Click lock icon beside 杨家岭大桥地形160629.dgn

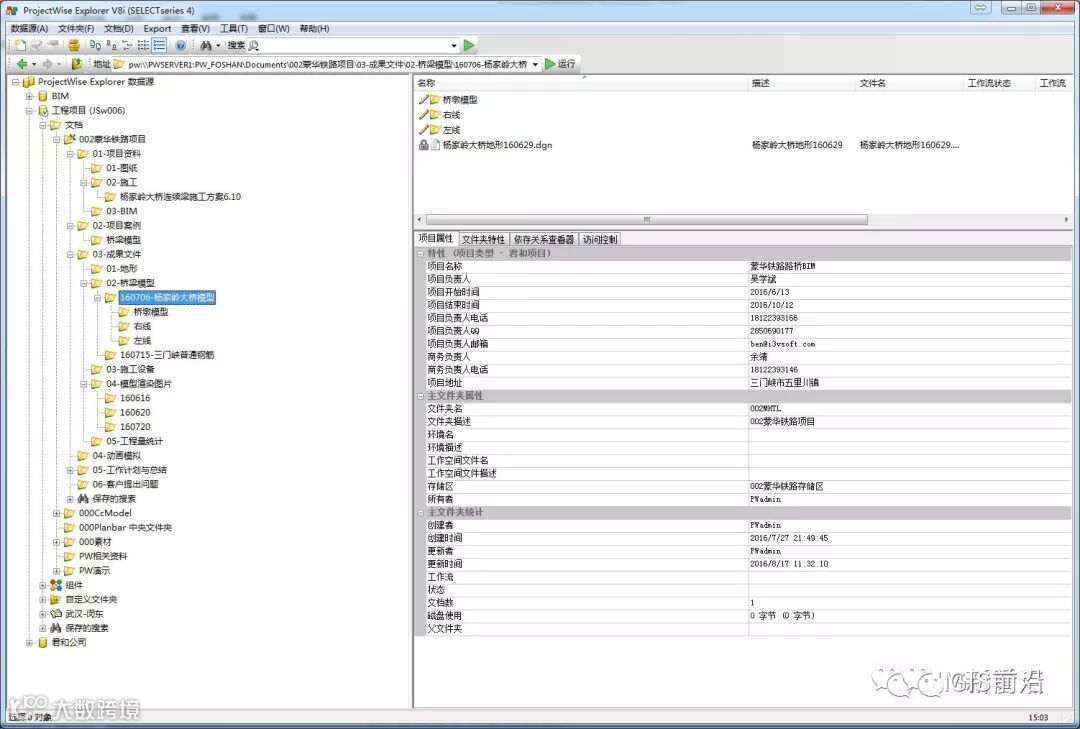coord(424,145)
